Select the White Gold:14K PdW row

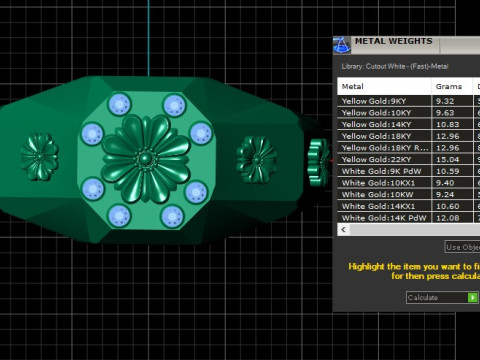(x=409, y=218)
